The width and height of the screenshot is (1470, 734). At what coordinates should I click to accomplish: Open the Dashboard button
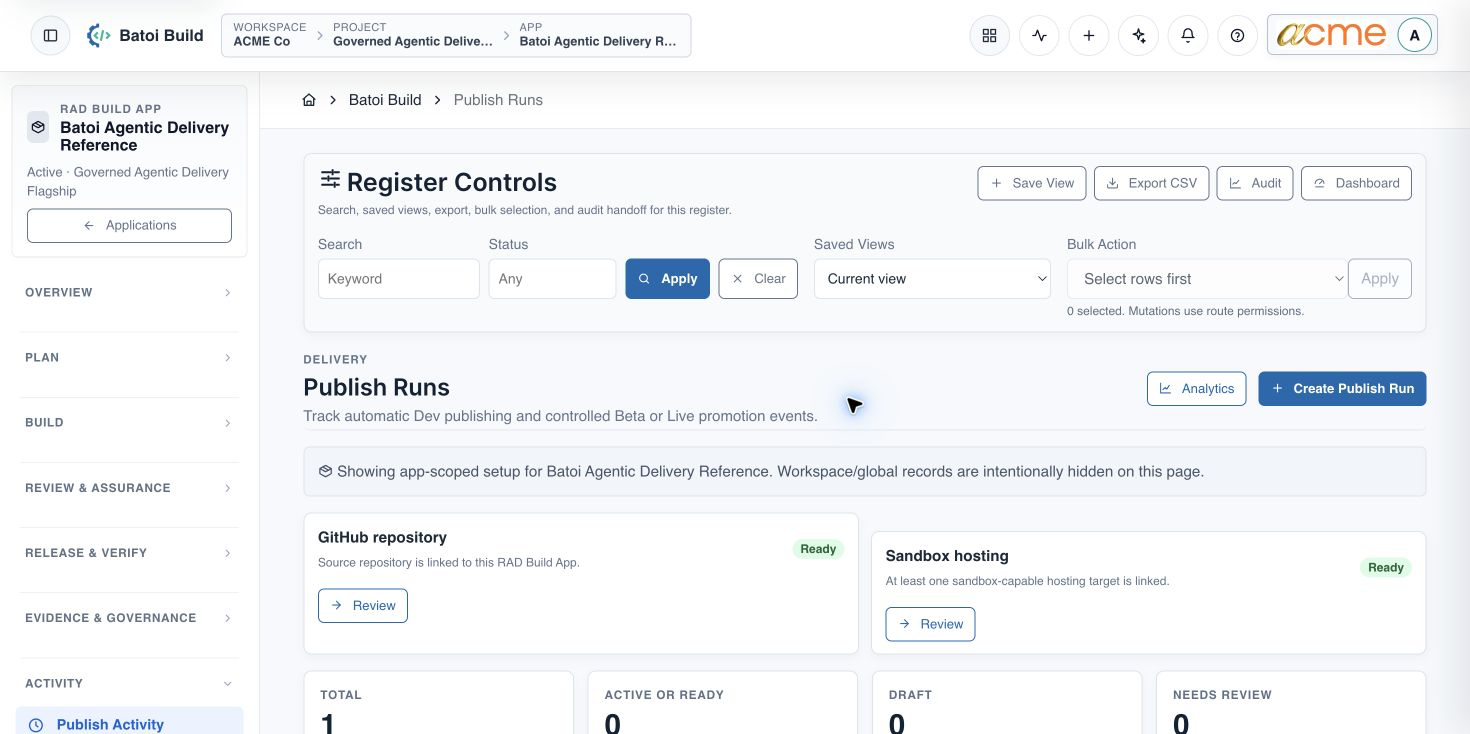(1357, 183)
